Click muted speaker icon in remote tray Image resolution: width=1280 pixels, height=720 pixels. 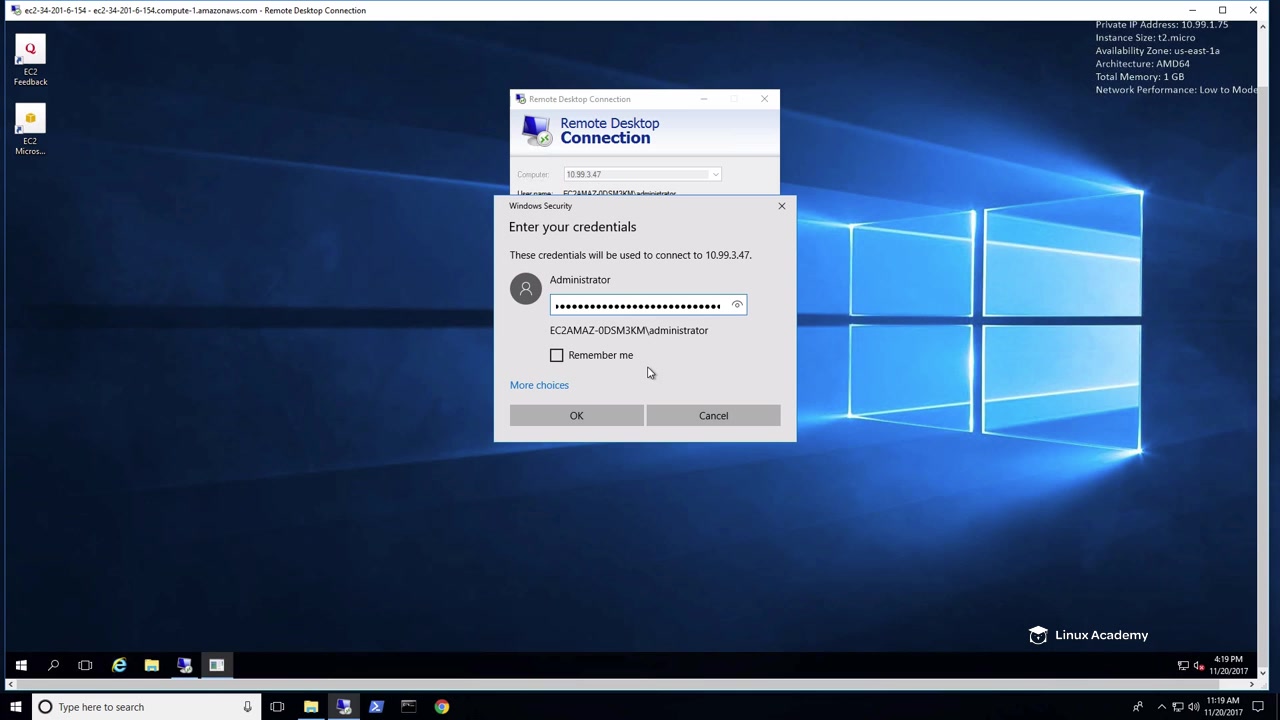(x=1199, y=665)
